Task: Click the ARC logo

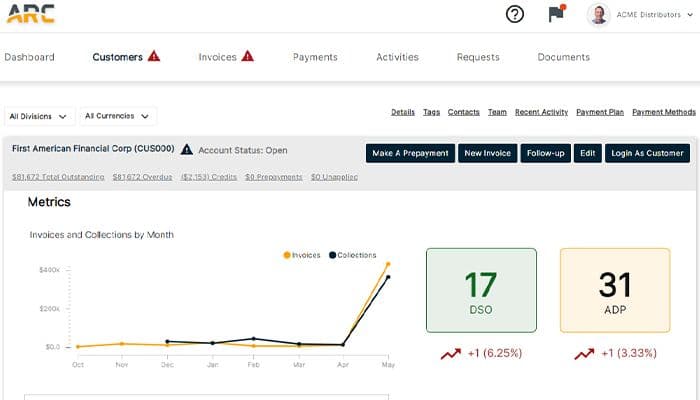Action: (30, 13)
